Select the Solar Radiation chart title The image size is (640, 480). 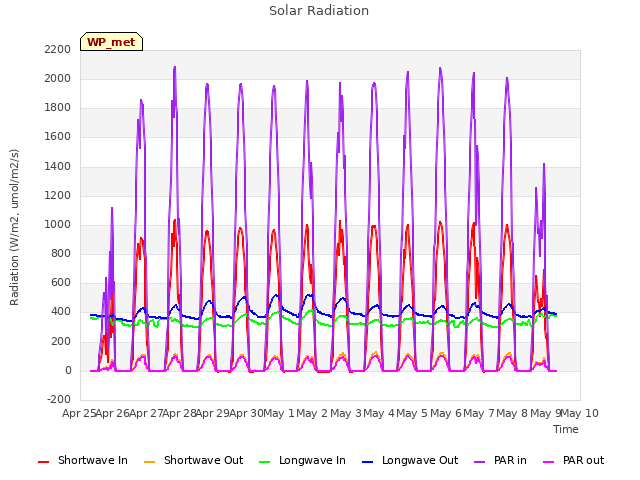point(319,11)
